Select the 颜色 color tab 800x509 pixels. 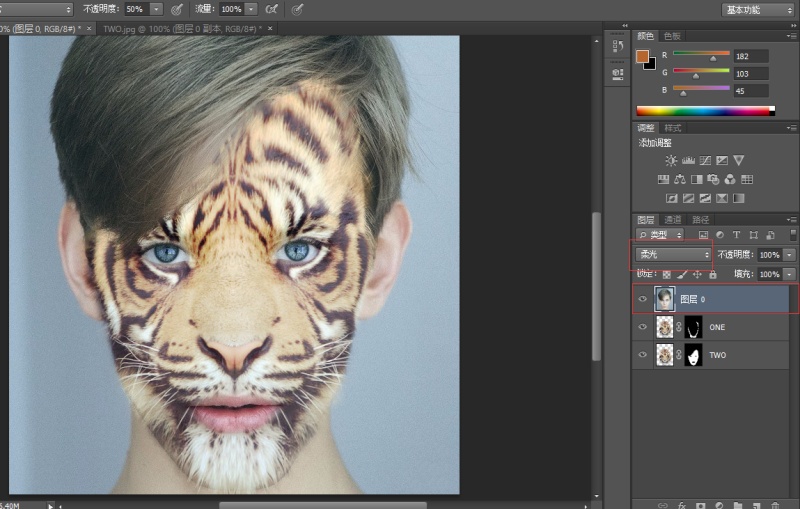tap(645, 36)
